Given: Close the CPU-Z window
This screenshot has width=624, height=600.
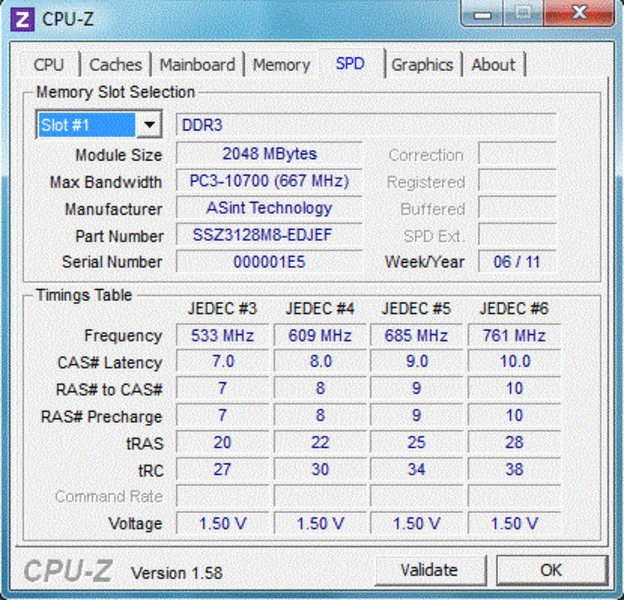Looking at the screenshot, I should [580, 13].
